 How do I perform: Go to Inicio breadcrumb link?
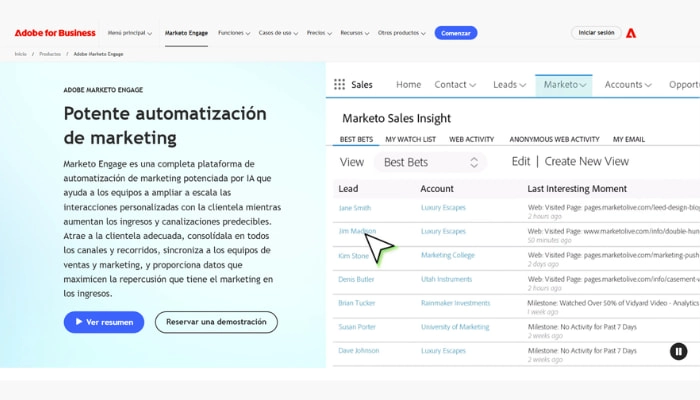click(x=21, y=54)
